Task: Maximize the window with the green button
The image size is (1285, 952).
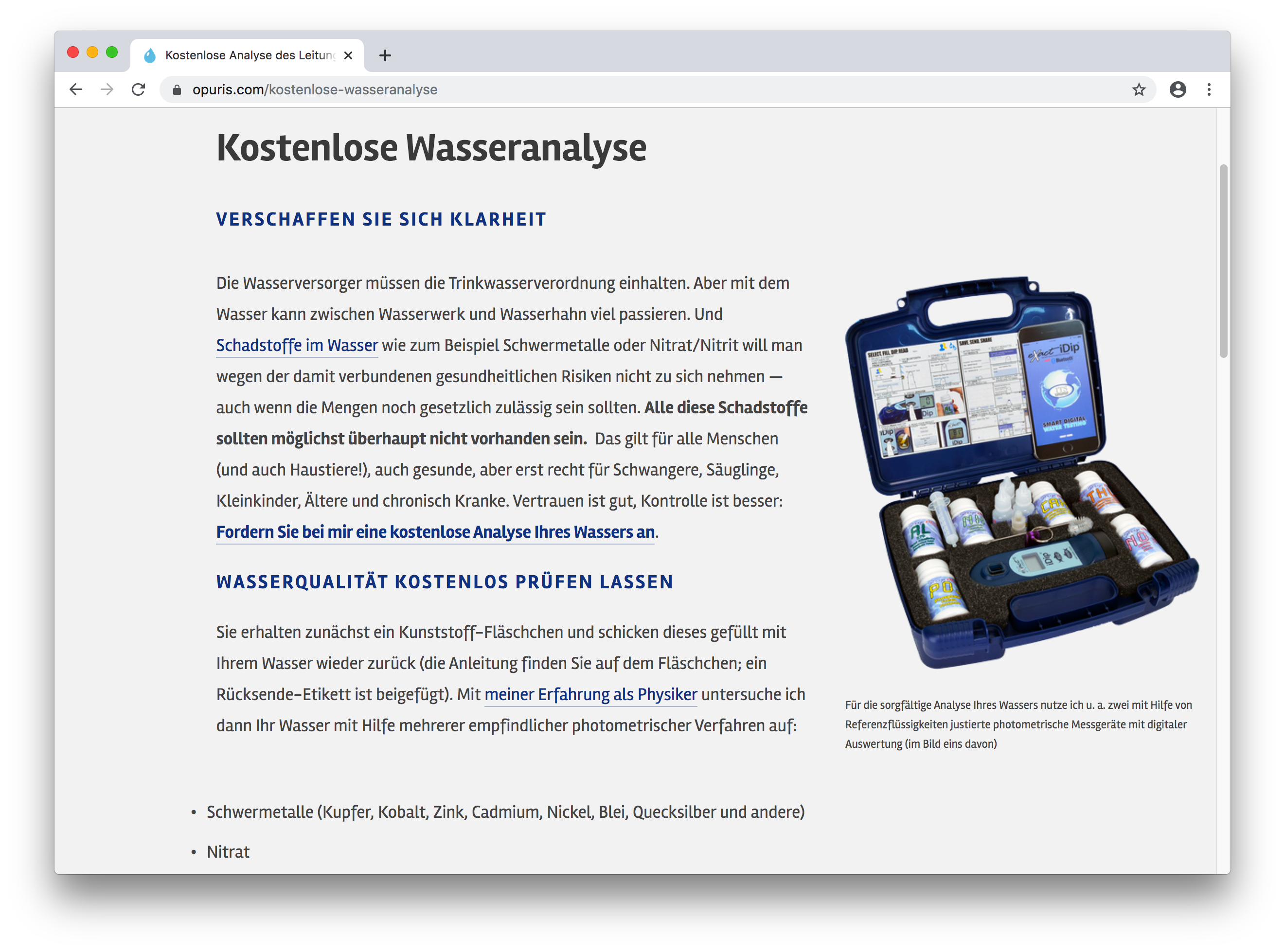Action: pos(112,53)
